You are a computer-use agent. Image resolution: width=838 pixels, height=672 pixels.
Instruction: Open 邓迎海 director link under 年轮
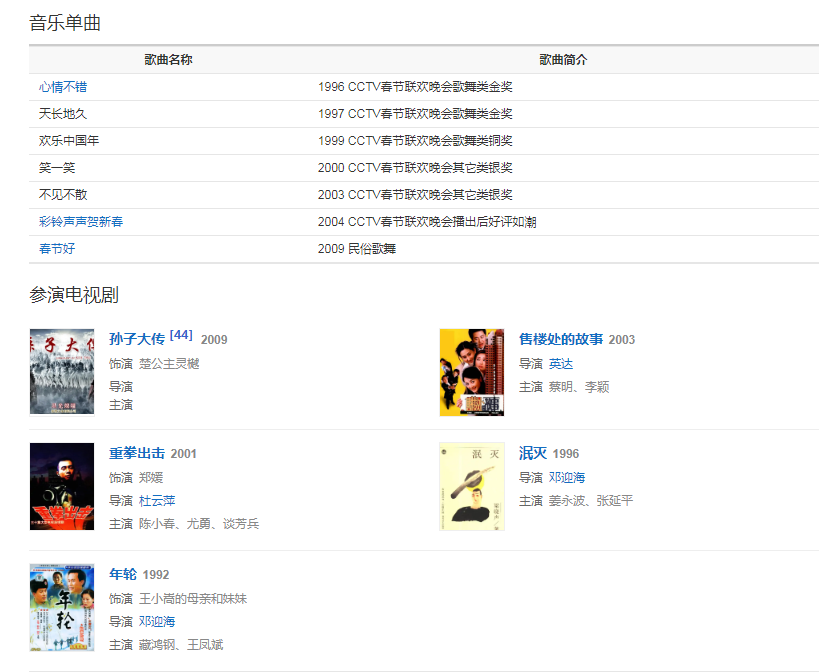(157, 622)
